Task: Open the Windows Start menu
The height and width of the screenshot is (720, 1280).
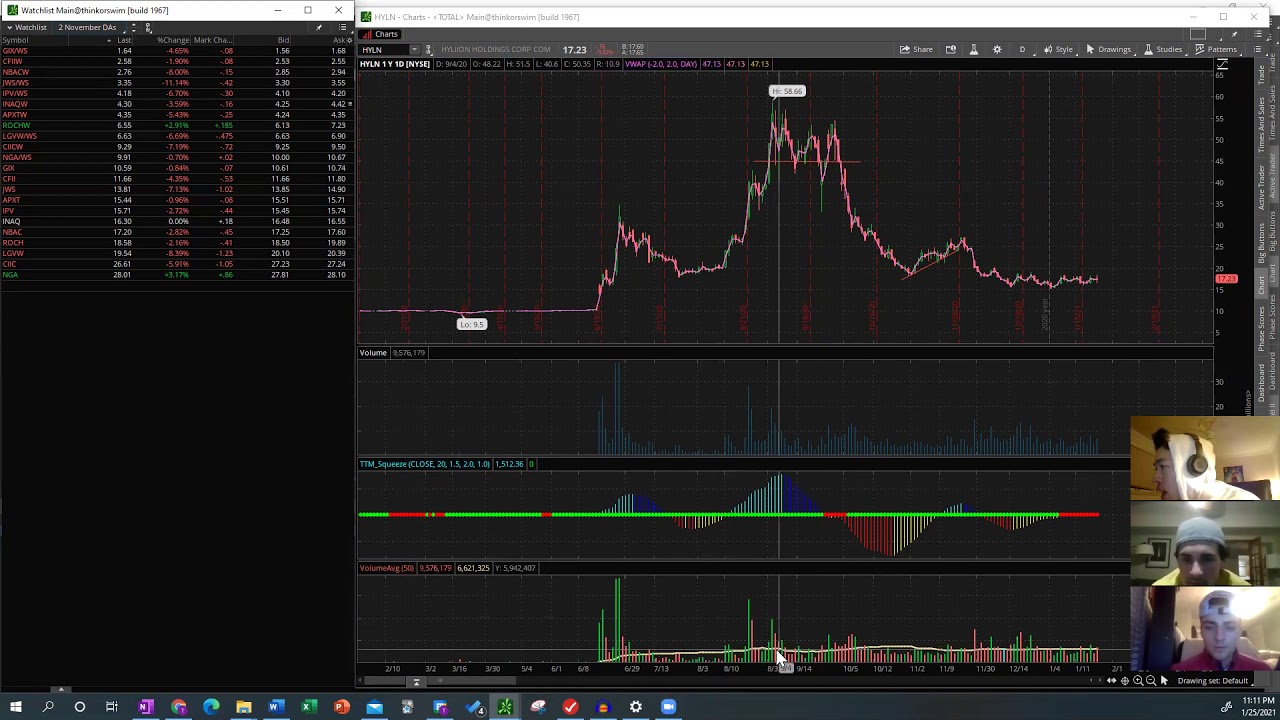Action: [16, 707]
